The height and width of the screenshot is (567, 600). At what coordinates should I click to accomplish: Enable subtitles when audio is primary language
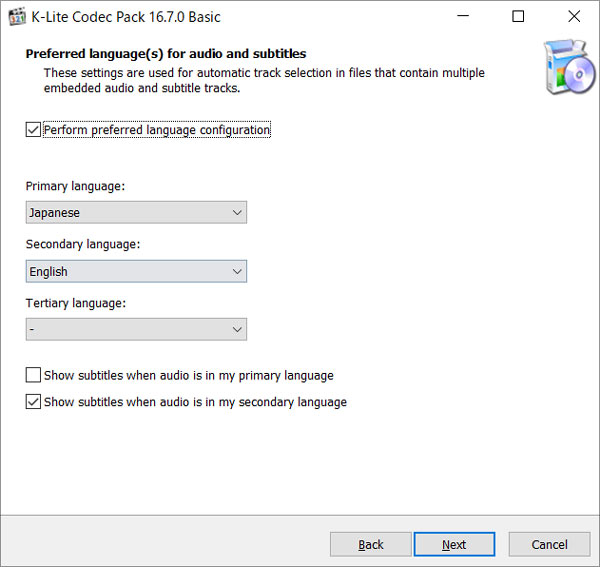[x=34, y=376]
